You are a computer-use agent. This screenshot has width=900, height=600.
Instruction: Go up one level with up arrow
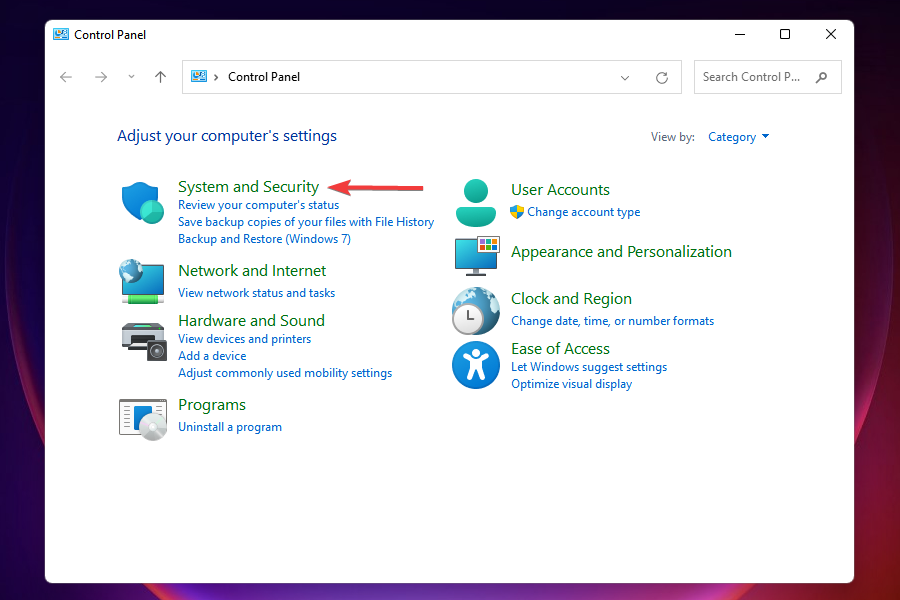(160, 77)
